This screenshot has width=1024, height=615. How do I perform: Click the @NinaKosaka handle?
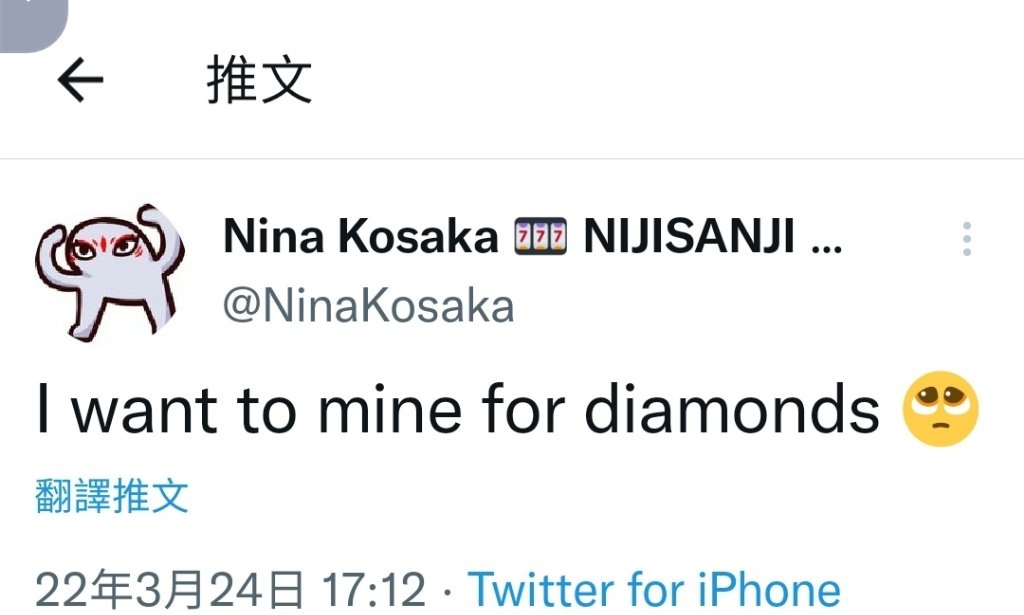368,306
